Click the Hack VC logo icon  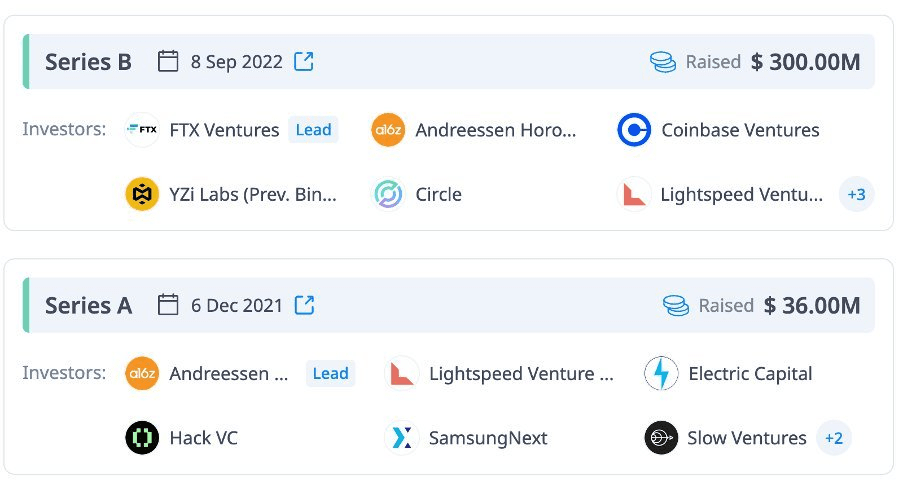click(x=142, y=438)
